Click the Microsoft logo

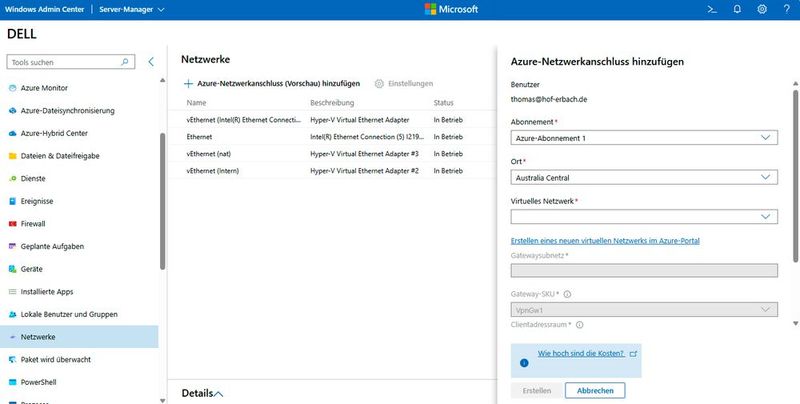pyautogui.click(x=451, y=9)
